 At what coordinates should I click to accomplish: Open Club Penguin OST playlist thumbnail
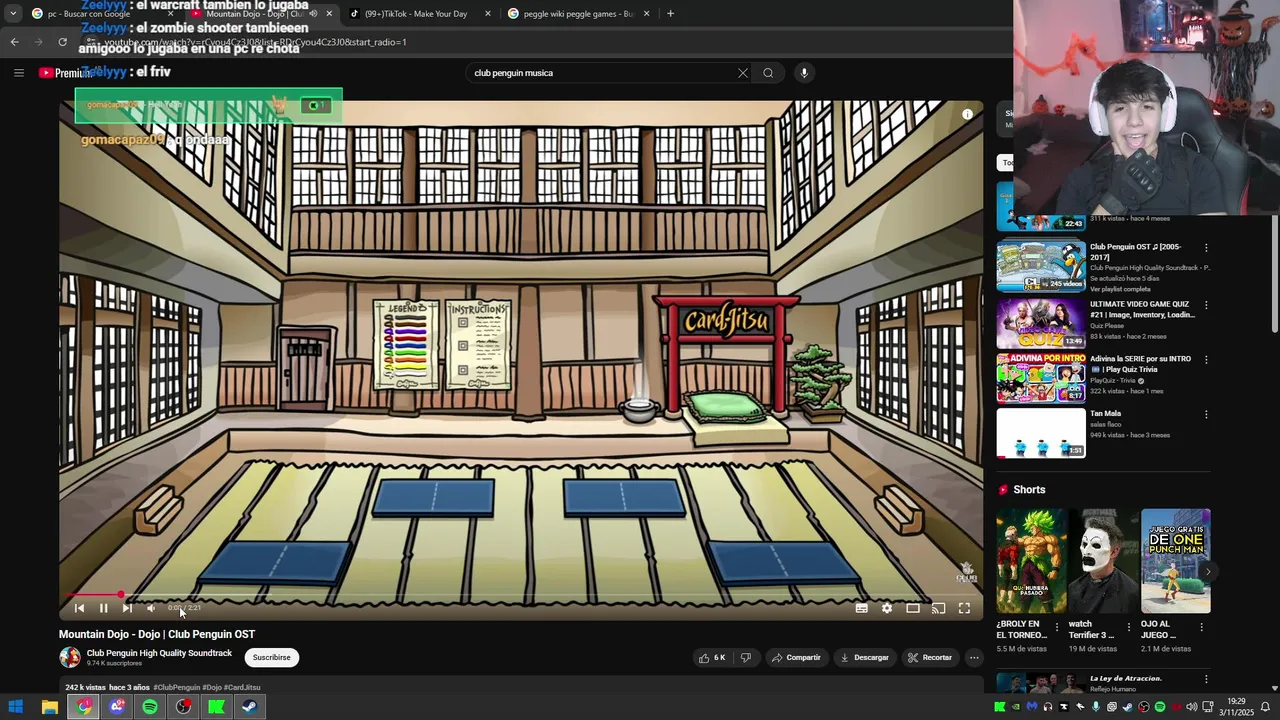(1040, 265)
